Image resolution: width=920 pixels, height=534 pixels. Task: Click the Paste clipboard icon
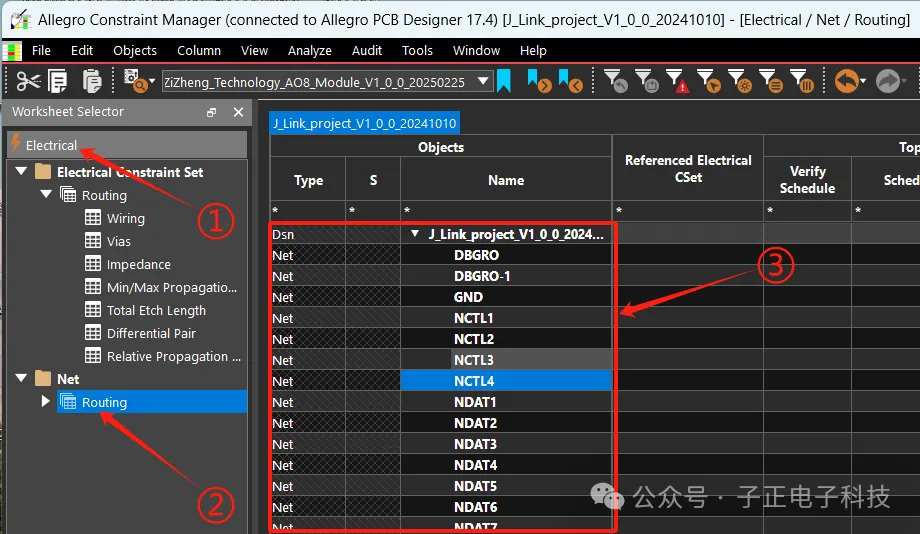(x=91, y=81)
